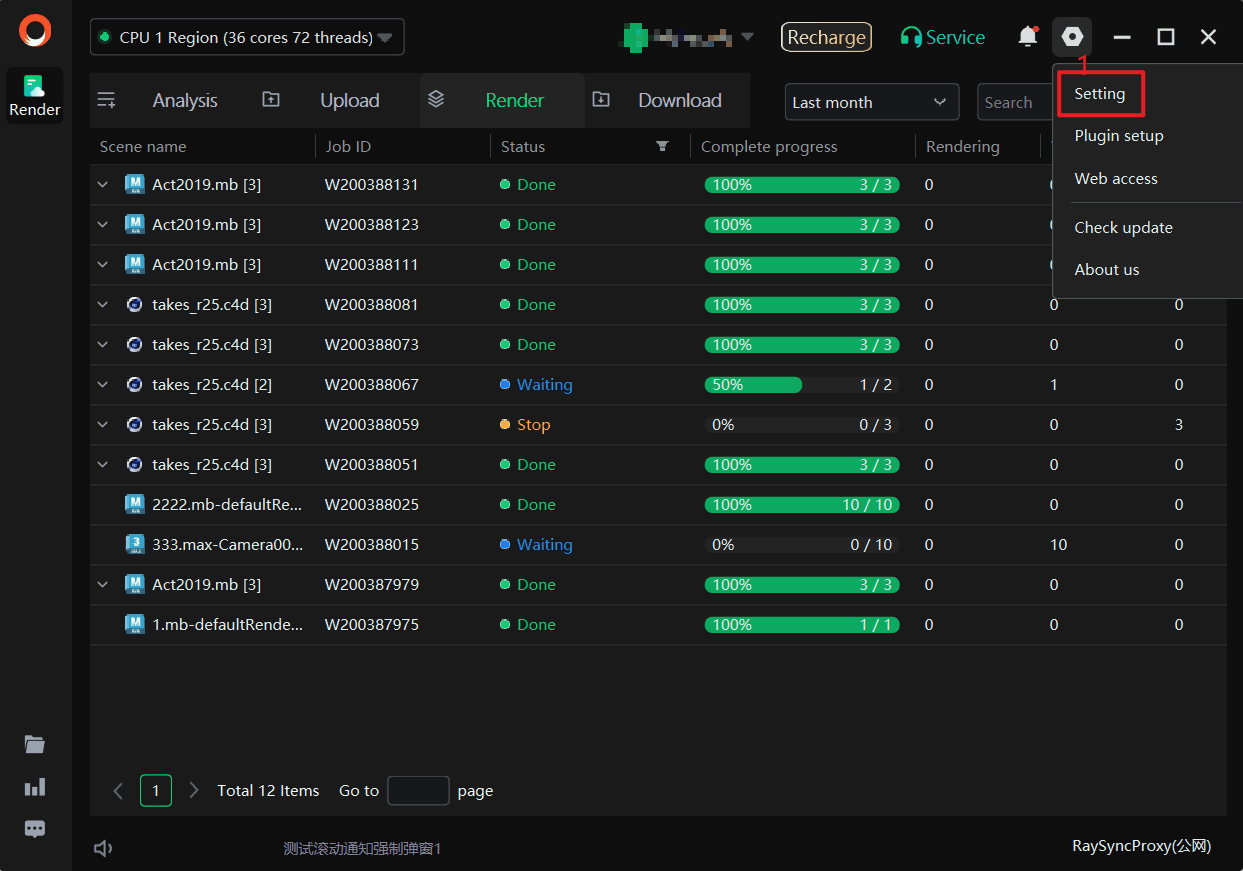Open the chat message icon in sidebar
This screenshot has width=1243, height=871.
pos(35,829)
